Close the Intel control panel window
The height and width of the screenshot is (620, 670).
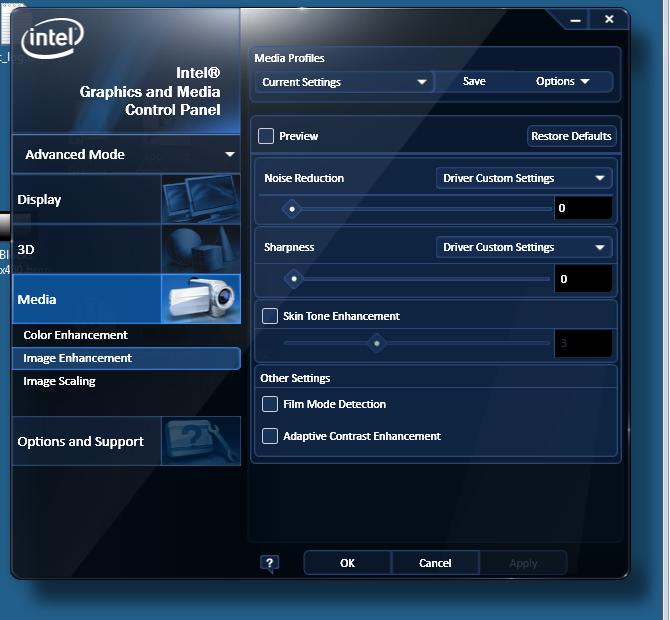point(609,19)
